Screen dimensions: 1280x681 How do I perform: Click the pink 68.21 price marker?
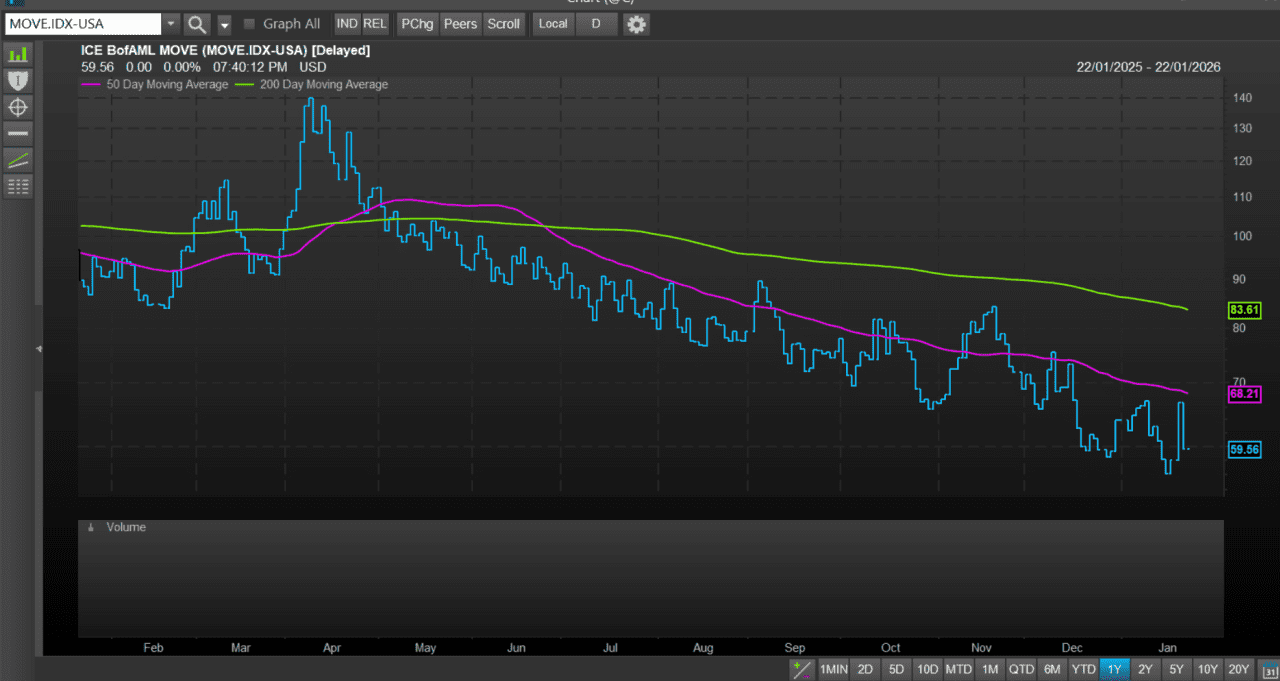click(x=1243, y=394)
